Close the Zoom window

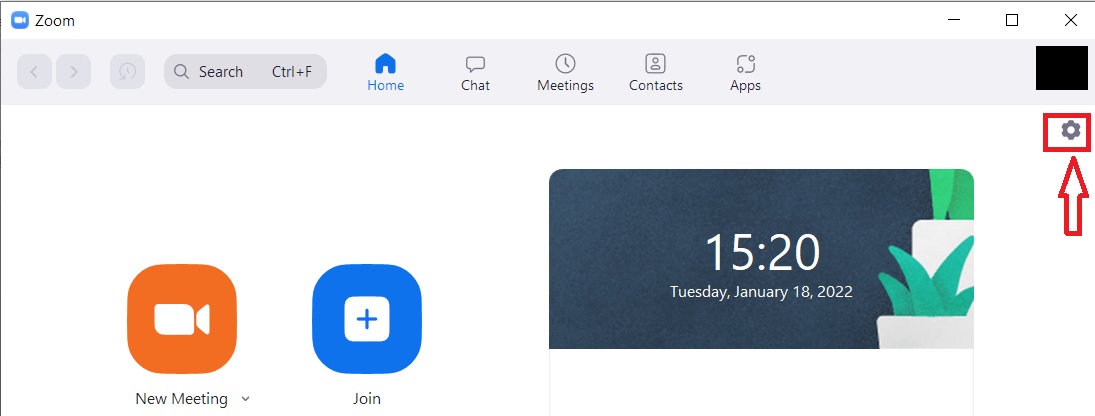[1070, 20]
